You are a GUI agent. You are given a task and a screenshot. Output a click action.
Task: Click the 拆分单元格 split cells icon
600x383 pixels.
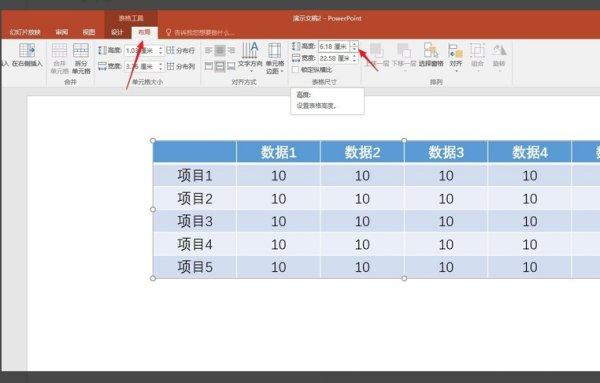point(81,58)
